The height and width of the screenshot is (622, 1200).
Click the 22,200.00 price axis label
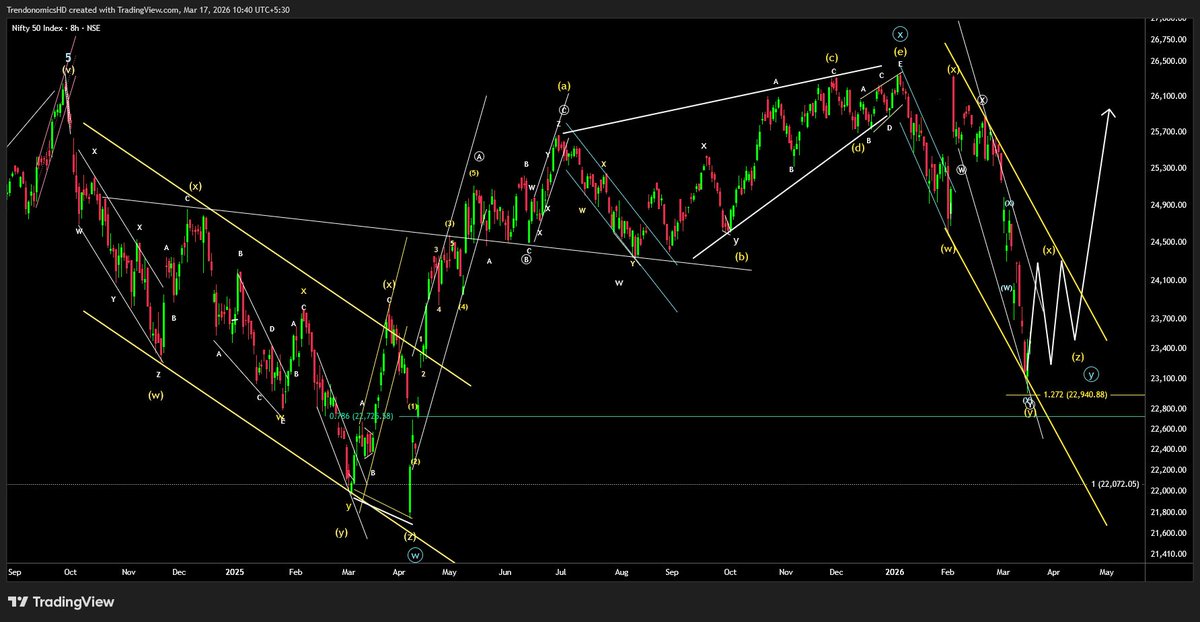(x=1170, y=470)
